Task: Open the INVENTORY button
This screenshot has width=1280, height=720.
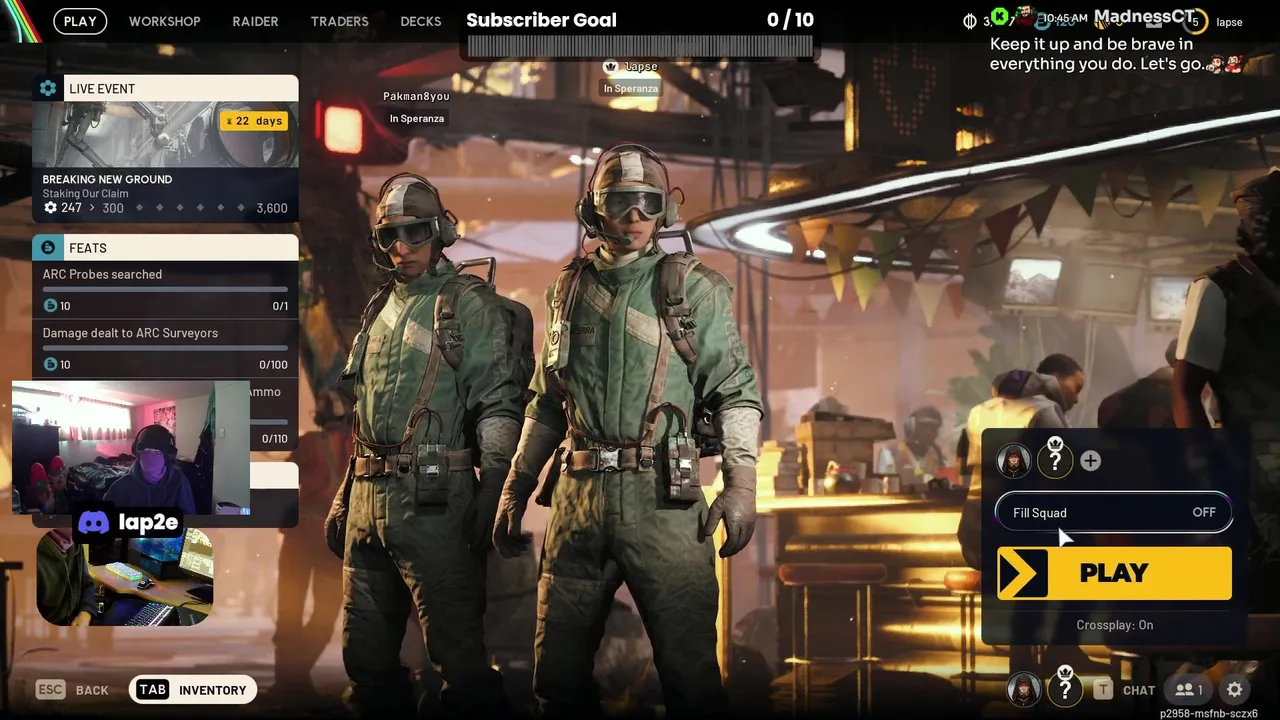Action: pyautogui.click(x=193, y=689)
